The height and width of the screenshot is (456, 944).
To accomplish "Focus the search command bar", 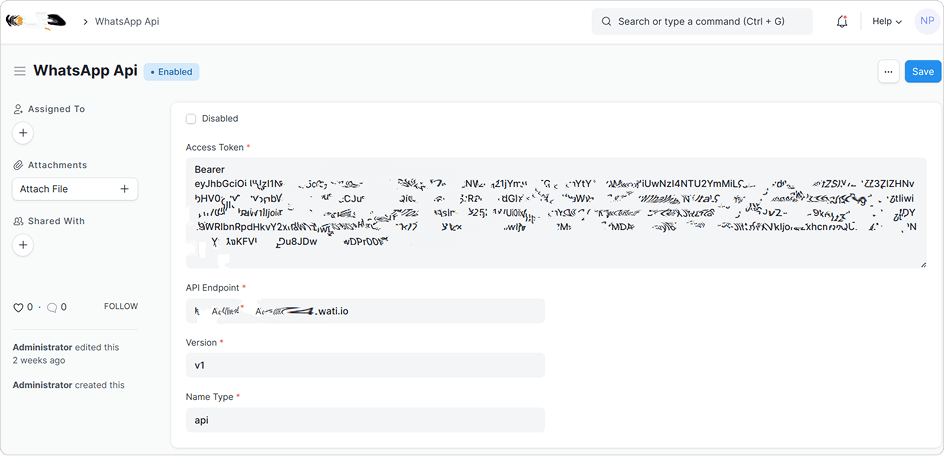I will (702, 22).
